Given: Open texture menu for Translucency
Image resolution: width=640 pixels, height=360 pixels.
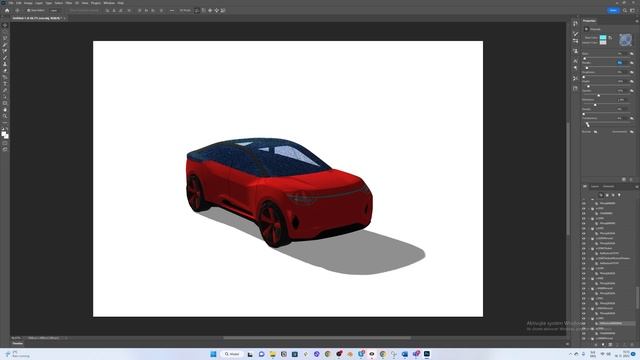Looking at the screenshot, I should pyautogui.click(x=631, y=118).
